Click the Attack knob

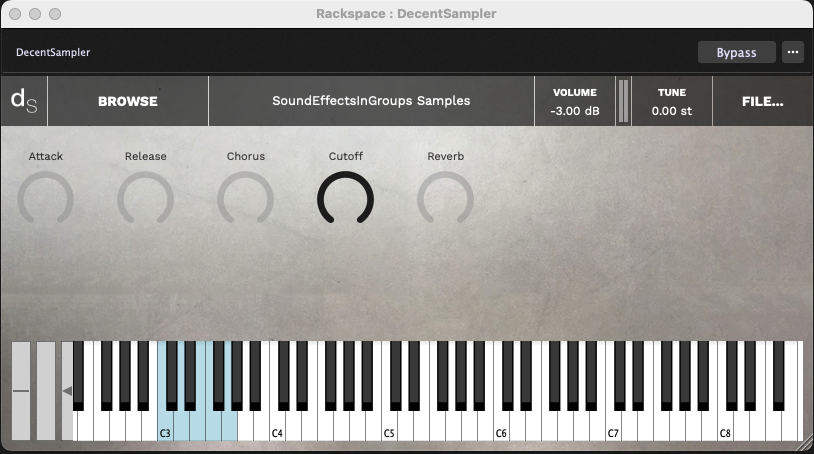(46, 199)
